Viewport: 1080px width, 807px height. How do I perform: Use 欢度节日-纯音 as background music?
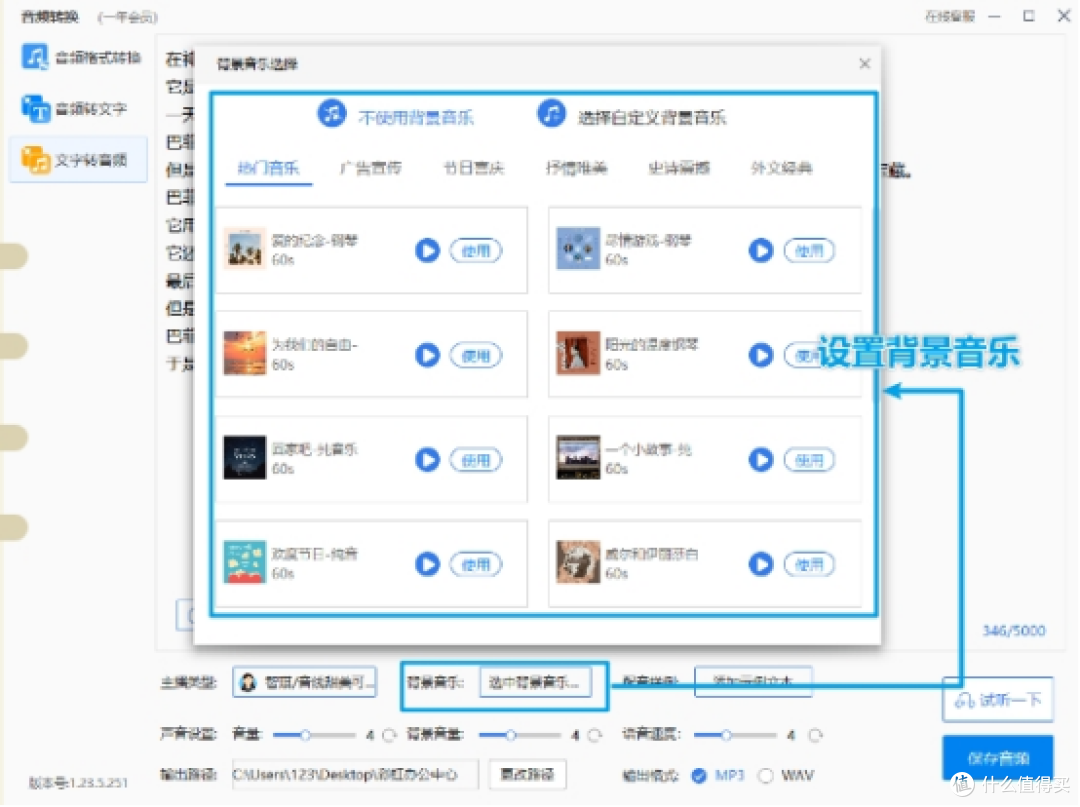(476, 565)
